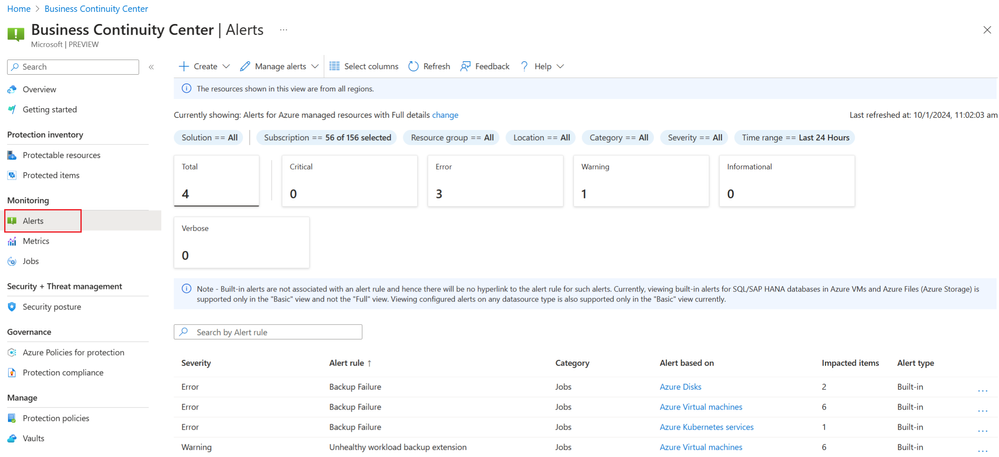
Task: Click the change view link
Action: 445,115
